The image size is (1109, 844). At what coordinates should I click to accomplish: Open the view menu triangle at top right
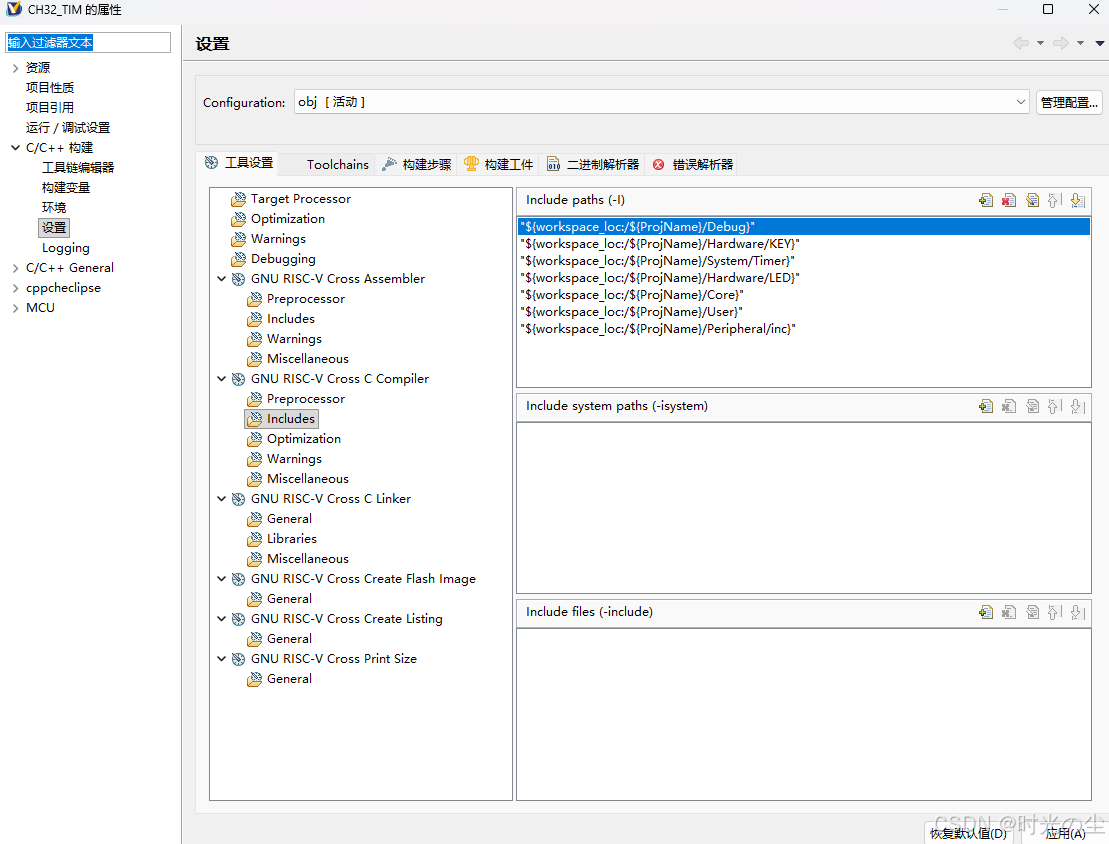click(x=1100, y=43)
